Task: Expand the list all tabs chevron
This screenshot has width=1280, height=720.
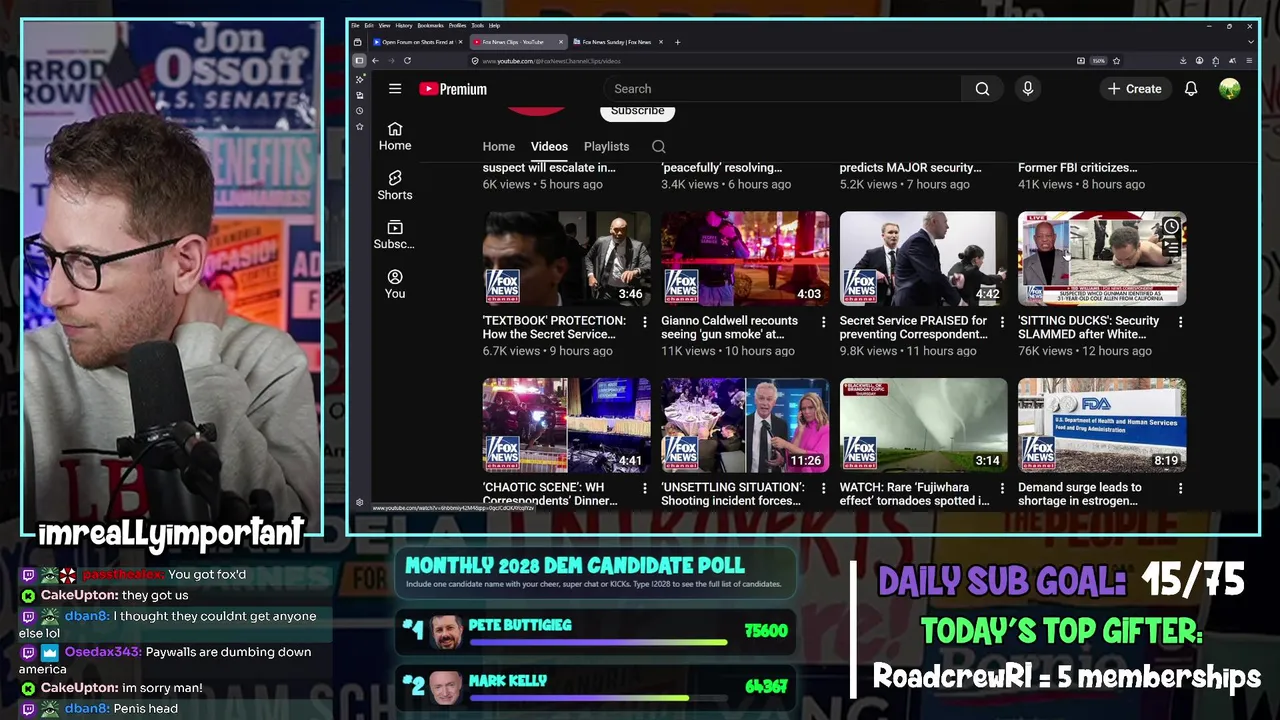Action: (x=1250, y=42)
